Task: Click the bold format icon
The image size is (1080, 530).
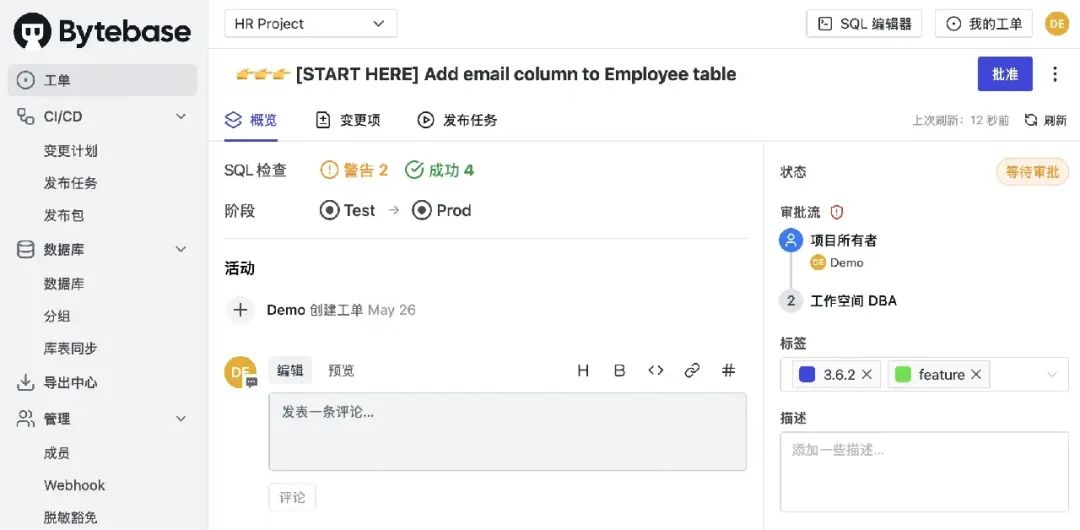Action: pos(619,371)
